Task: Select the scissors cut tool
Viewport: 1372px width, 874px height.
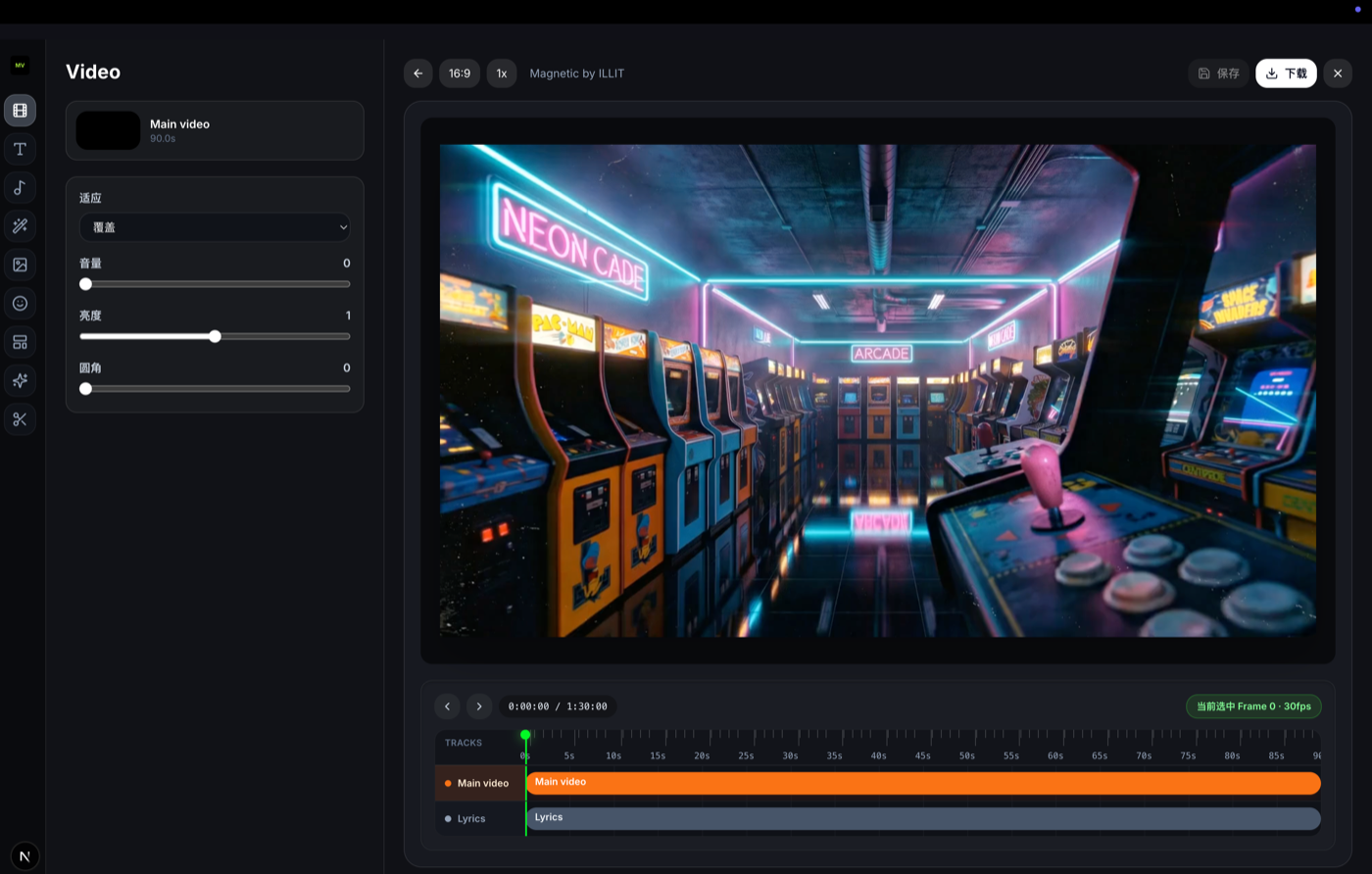Action: pos(20,419)
